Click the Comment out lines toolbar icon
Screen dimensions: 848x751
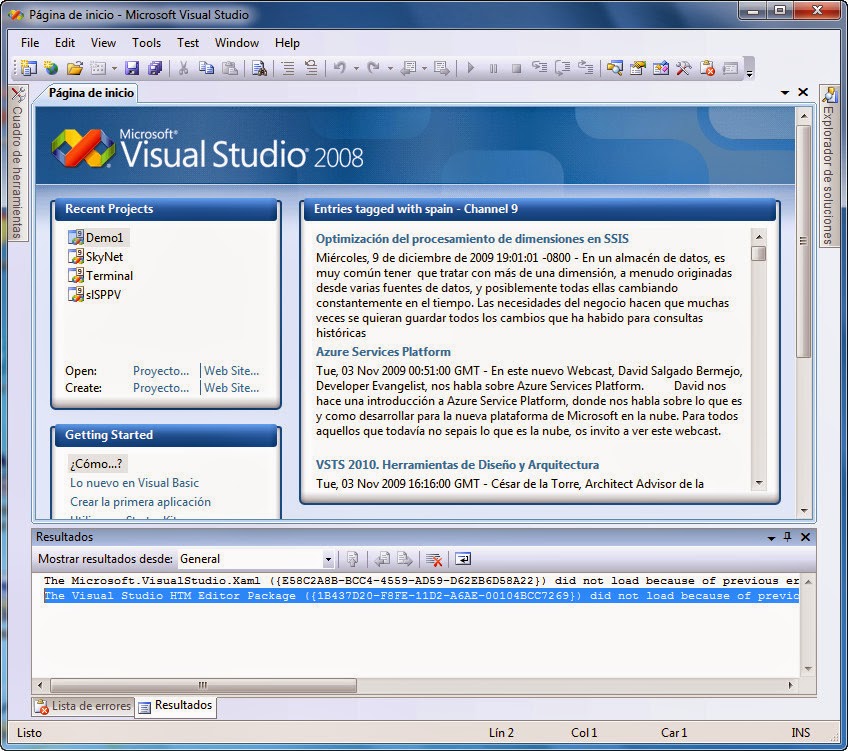(x=288, y=68)
